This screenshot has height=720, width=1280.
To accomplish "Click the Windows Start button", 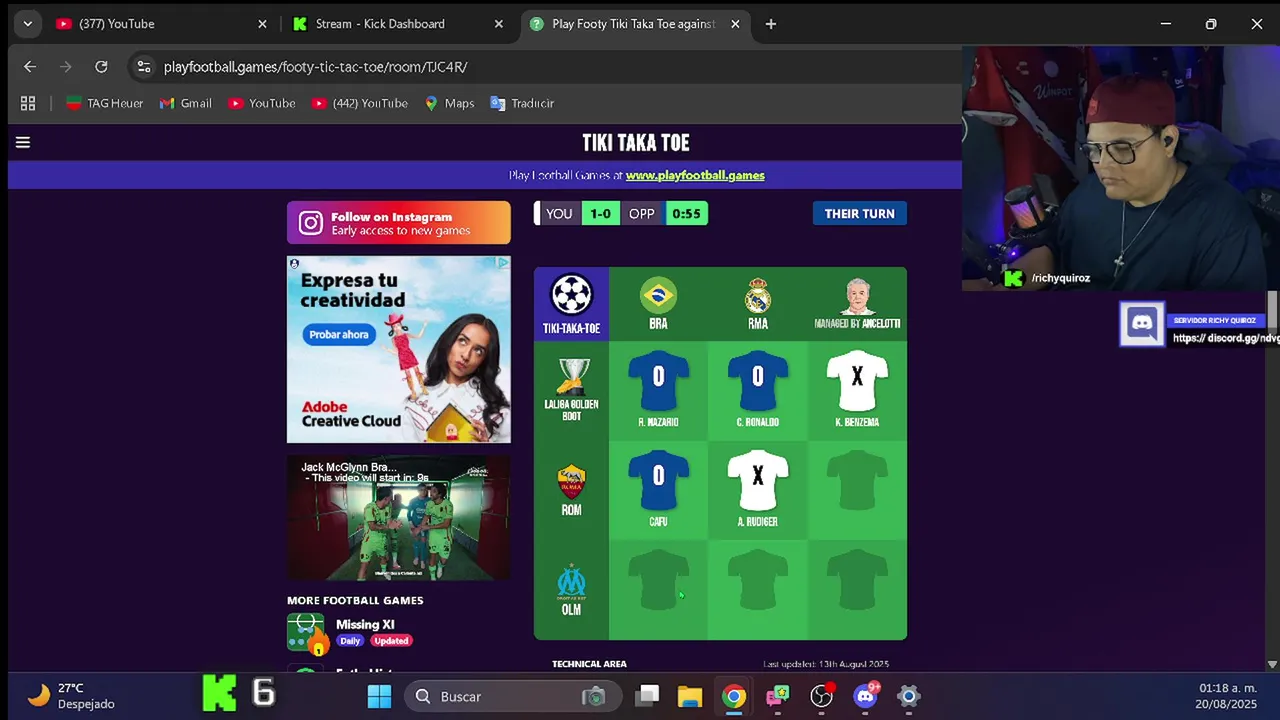I will 380,696.
